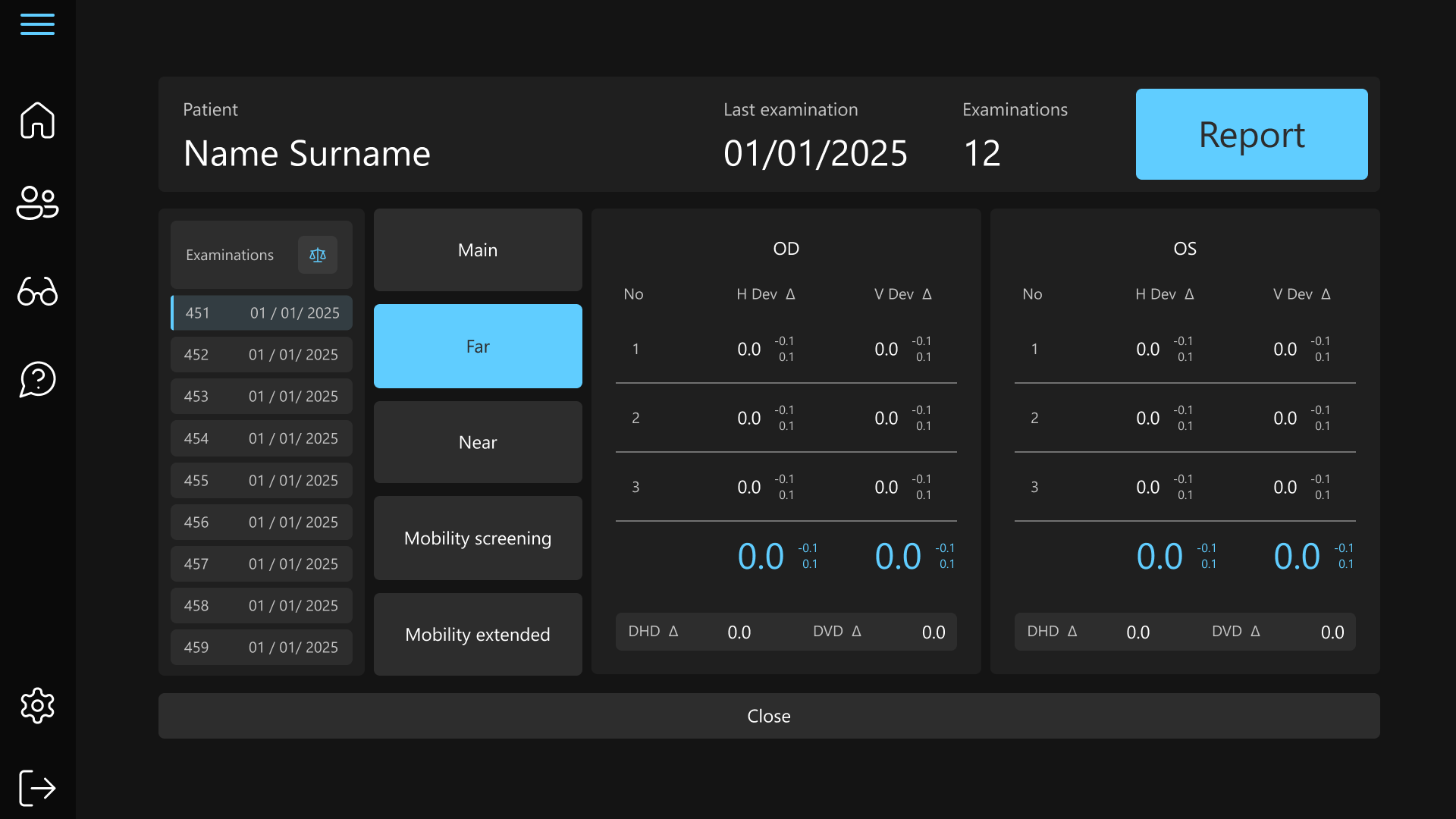Click the logout icon

pyautogui.click(x=37, y=788)
